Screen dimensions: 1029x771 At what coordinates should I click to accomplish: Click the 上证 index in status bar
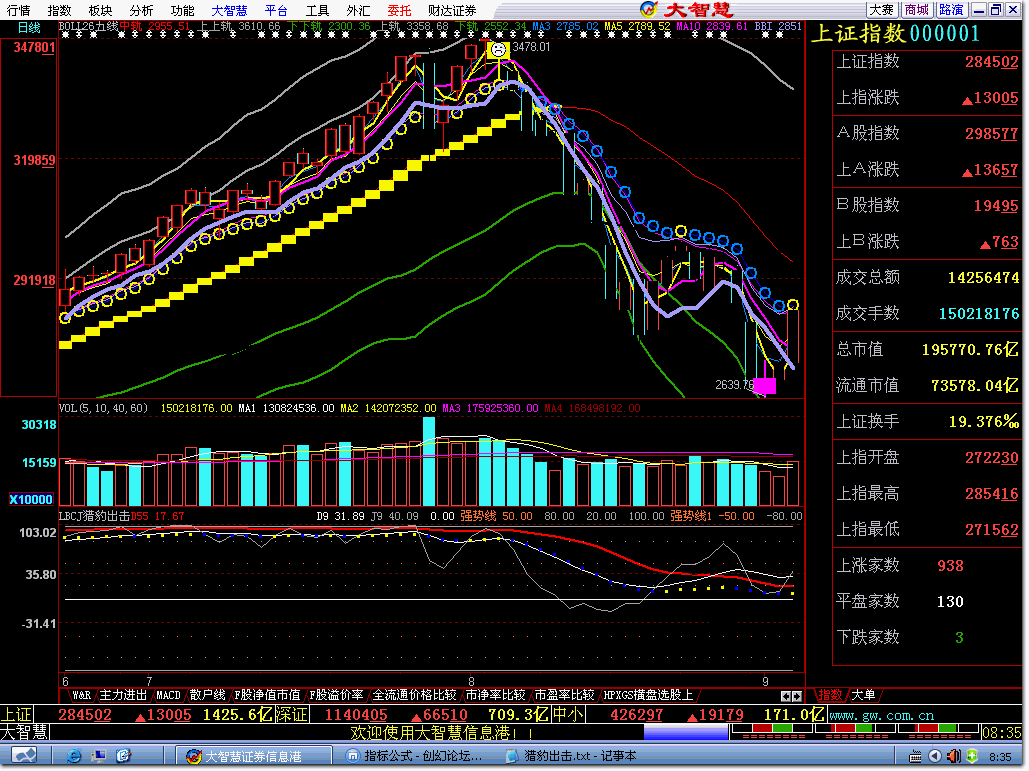tap(16, 715)
